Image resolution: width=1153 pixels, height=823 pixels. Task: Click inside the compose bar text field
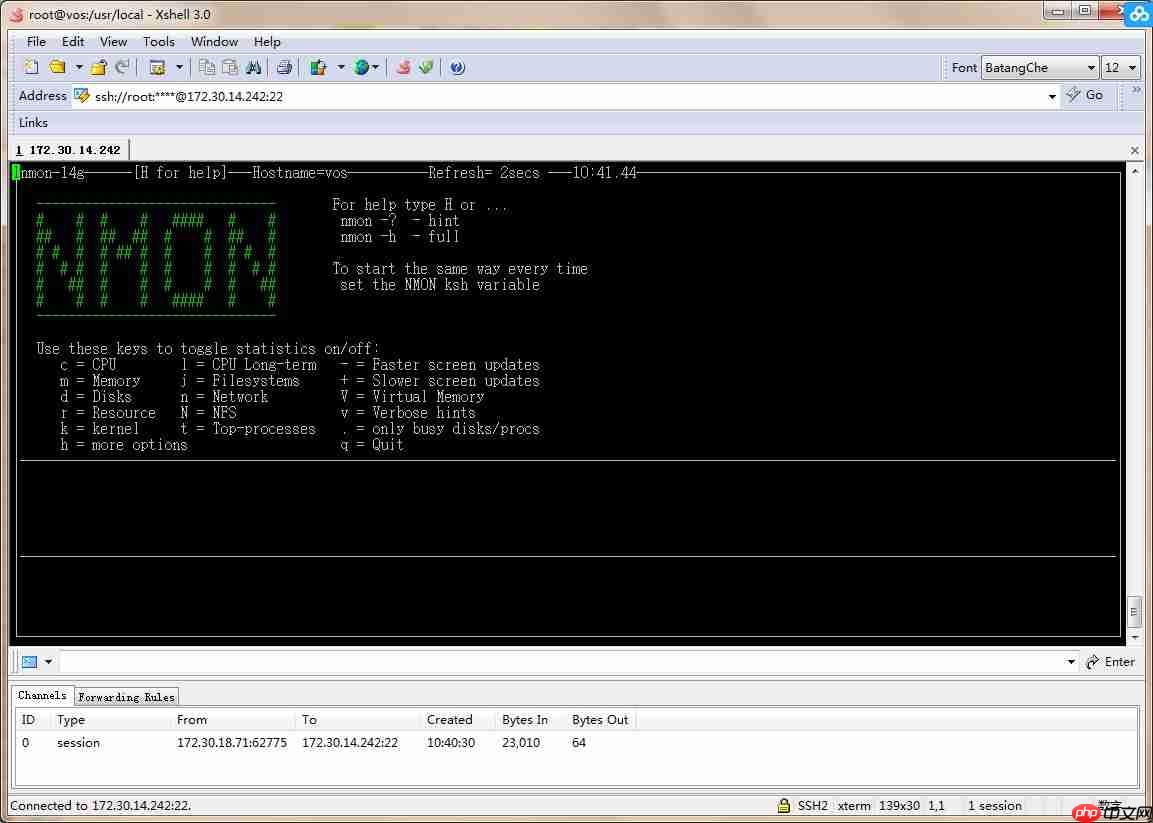[x=560, y=662]
